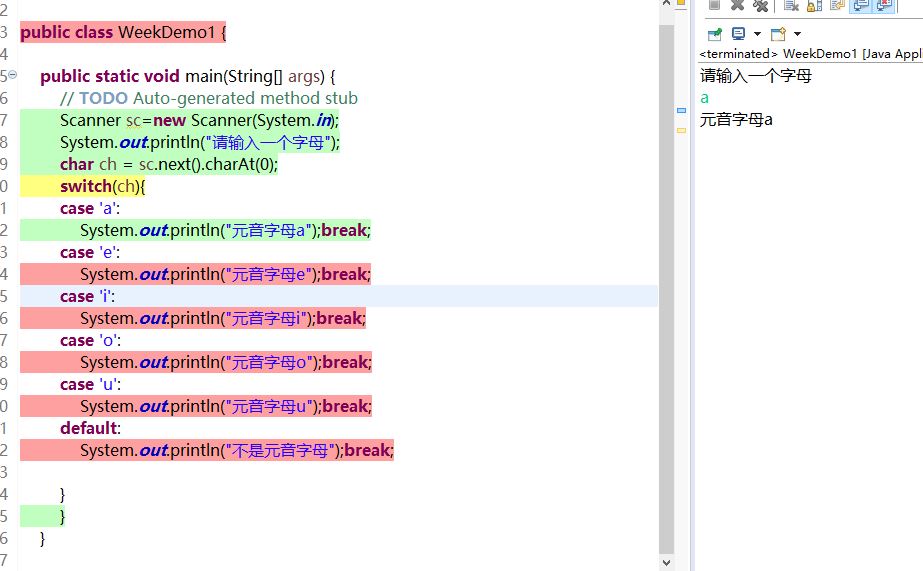
Task: Click the println '请输入一个字母' code line
Action: [x=200, y=142]
